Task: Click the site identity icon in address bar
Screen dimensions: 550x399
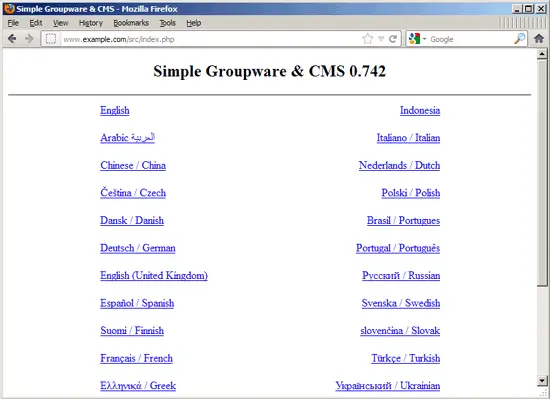Action: tap(51, 39)
